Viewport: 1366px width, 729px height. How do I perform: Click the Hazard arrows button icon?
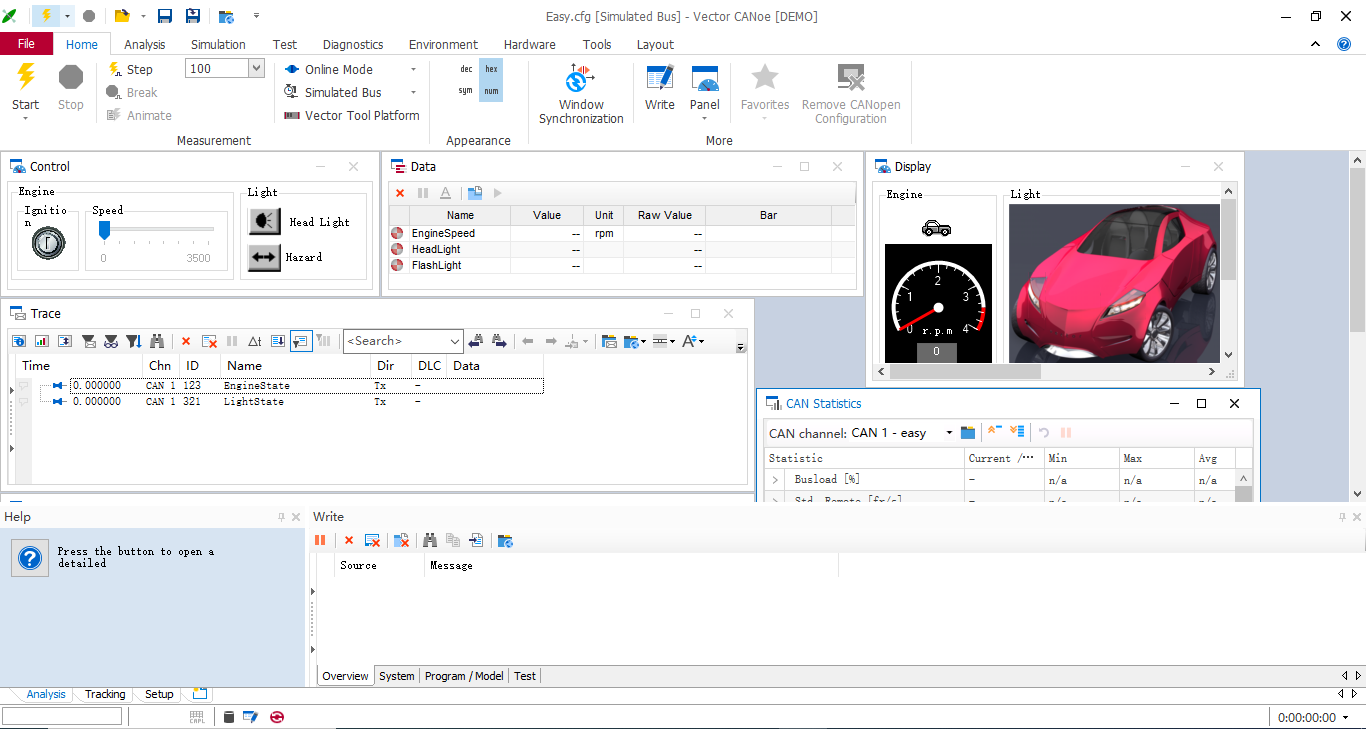pyautogui.click(x=265, y=257)
